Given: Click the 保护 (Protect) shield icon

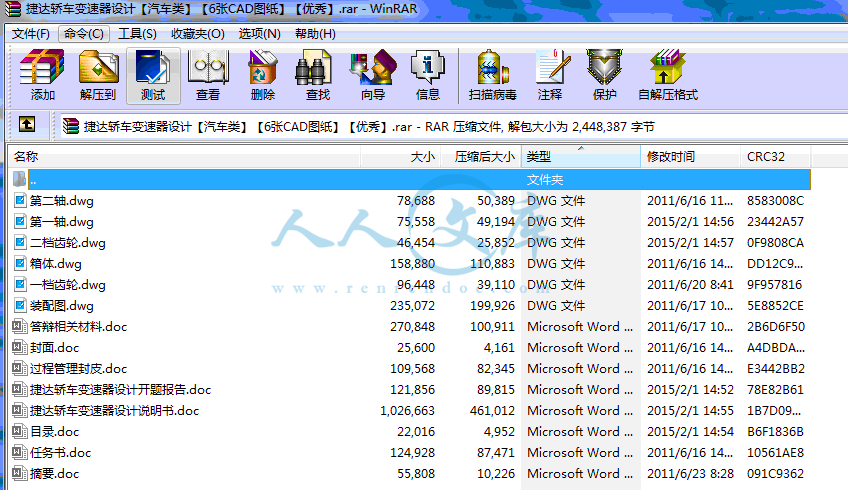Looking at the screenshot, I should pos(605,67).
